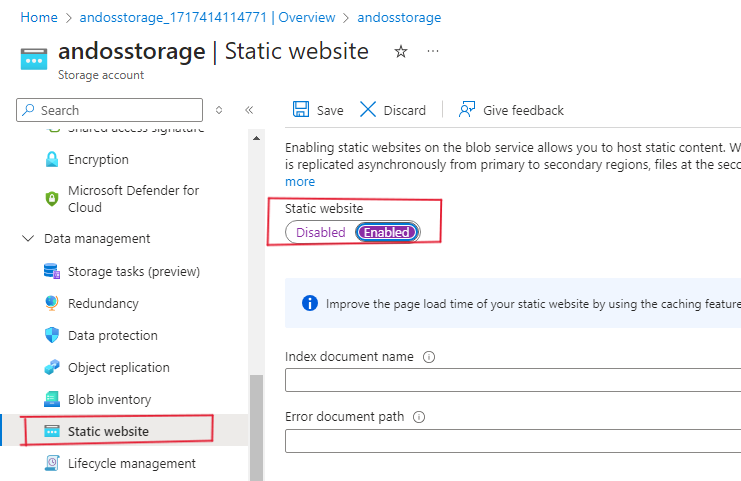Select the Redundancy globe icon
The width and height of the screenshot is (741, 481).
(52, 304)
